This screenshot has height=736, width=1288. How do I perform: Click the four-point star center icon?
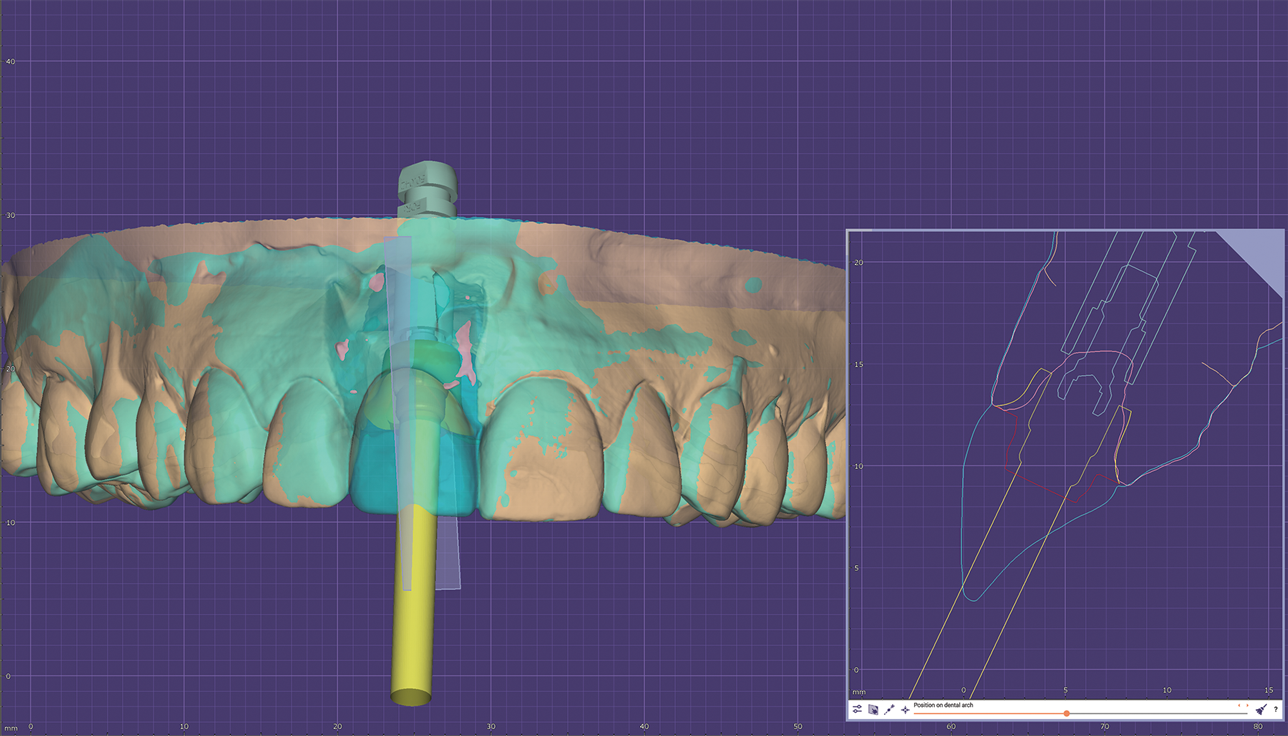click(905, 709)
